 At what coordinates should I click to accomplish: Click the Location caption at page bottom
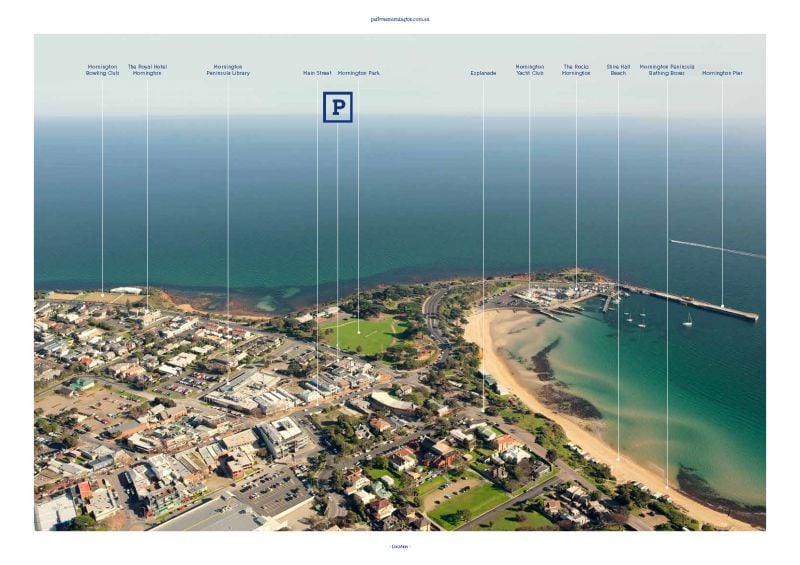tap(400, 546)
